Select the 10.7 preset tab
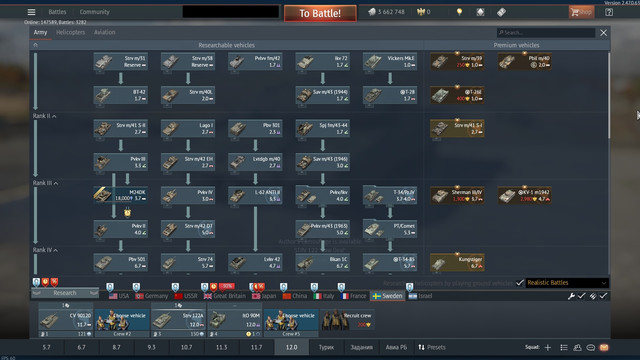 (x=187, y=347)
